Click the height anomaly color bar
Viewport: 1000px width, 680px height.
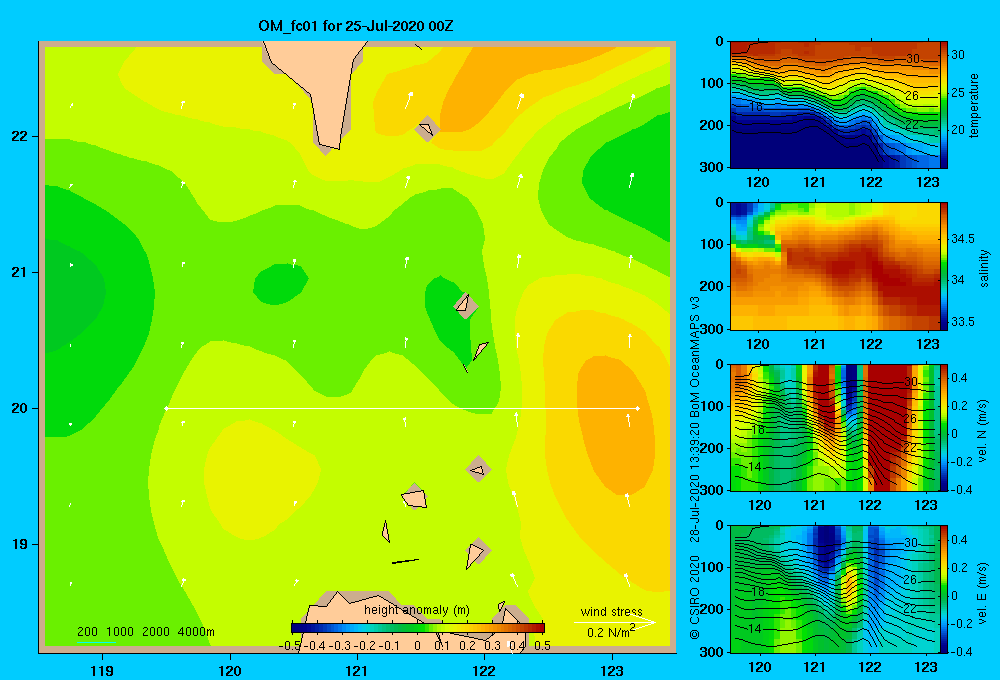click(418, 628)
